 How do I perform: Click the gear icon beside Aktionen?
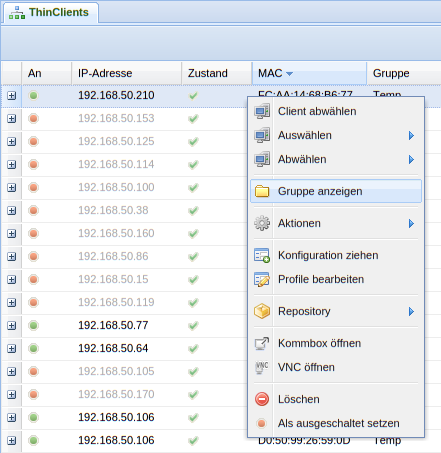click(262, 223)
